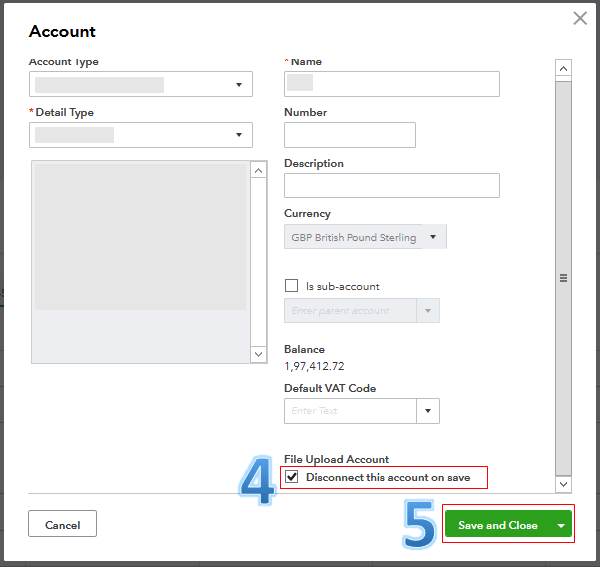This screenshot has height=567, width=600.
Task: Expand the Save and Close options arrow
Action: point(562,525)
